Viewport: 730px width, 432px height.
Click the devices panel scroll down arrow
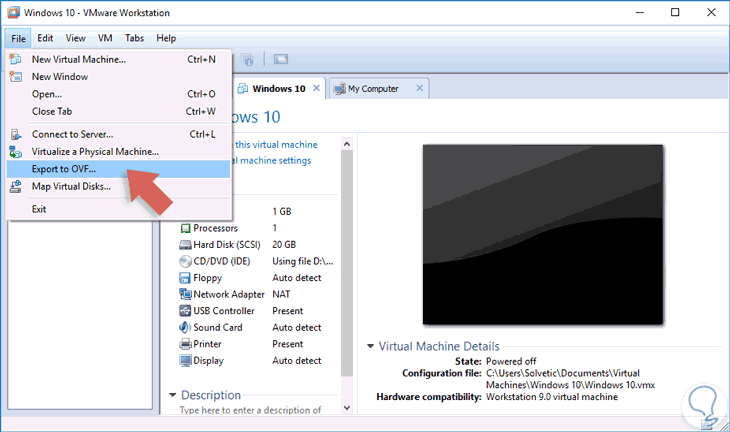pos(346,408)
